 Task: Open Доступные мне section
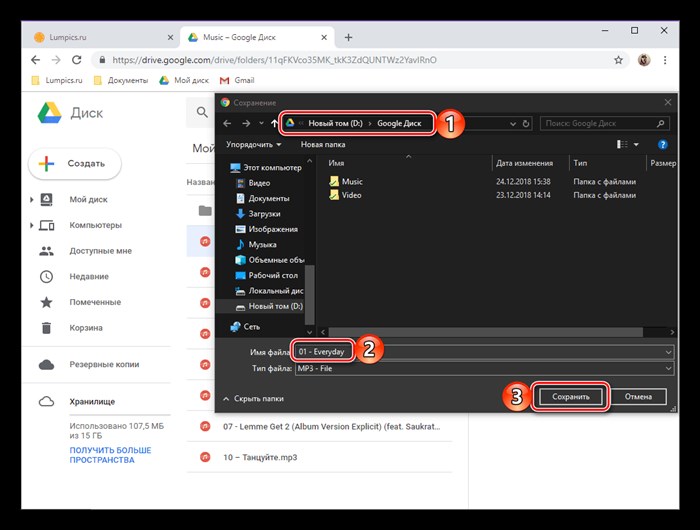[100, 251]
